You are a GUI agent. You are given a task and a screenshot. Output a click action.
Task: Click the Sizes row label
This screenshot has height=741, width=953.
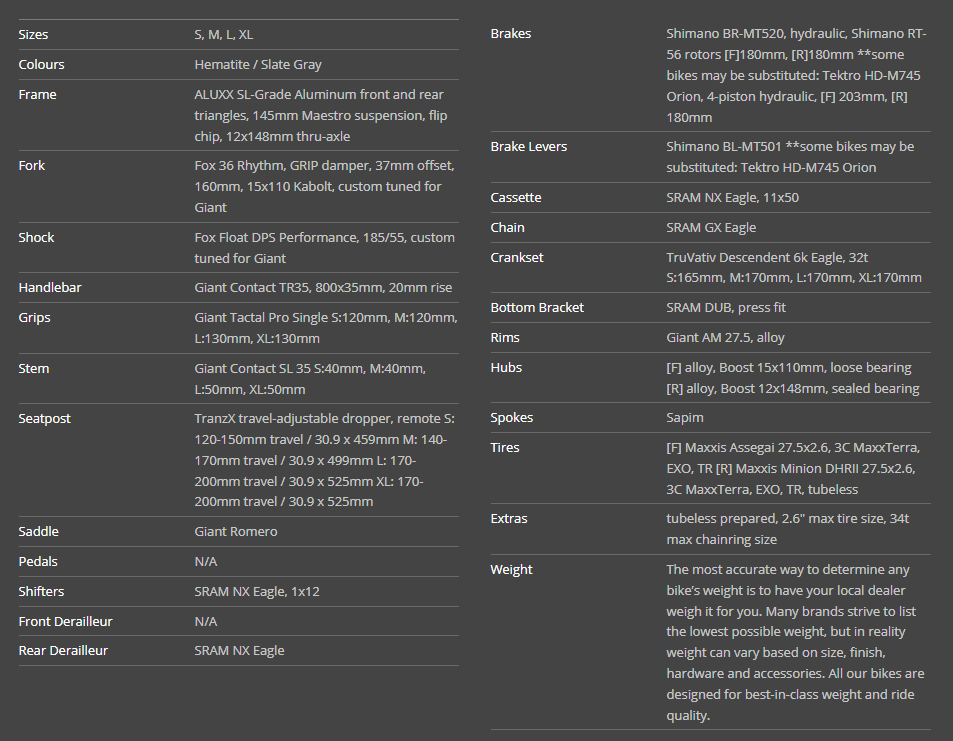33,34
